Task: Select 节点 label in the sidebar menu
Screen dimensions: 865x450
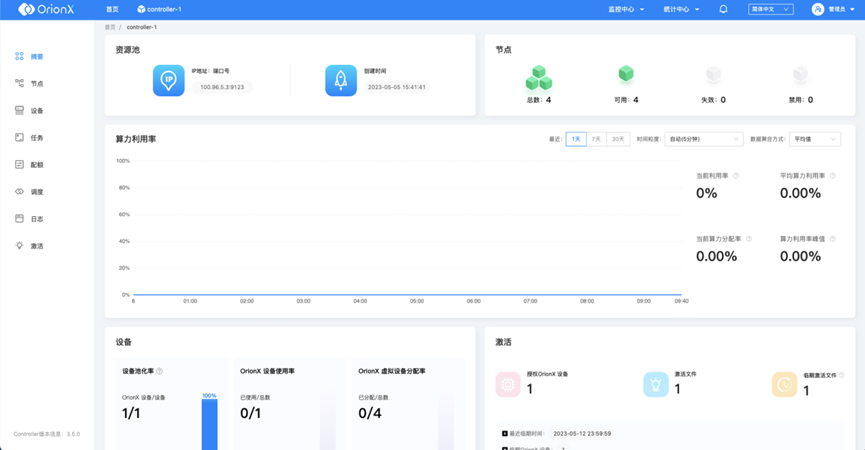Action: coord(37,84)
